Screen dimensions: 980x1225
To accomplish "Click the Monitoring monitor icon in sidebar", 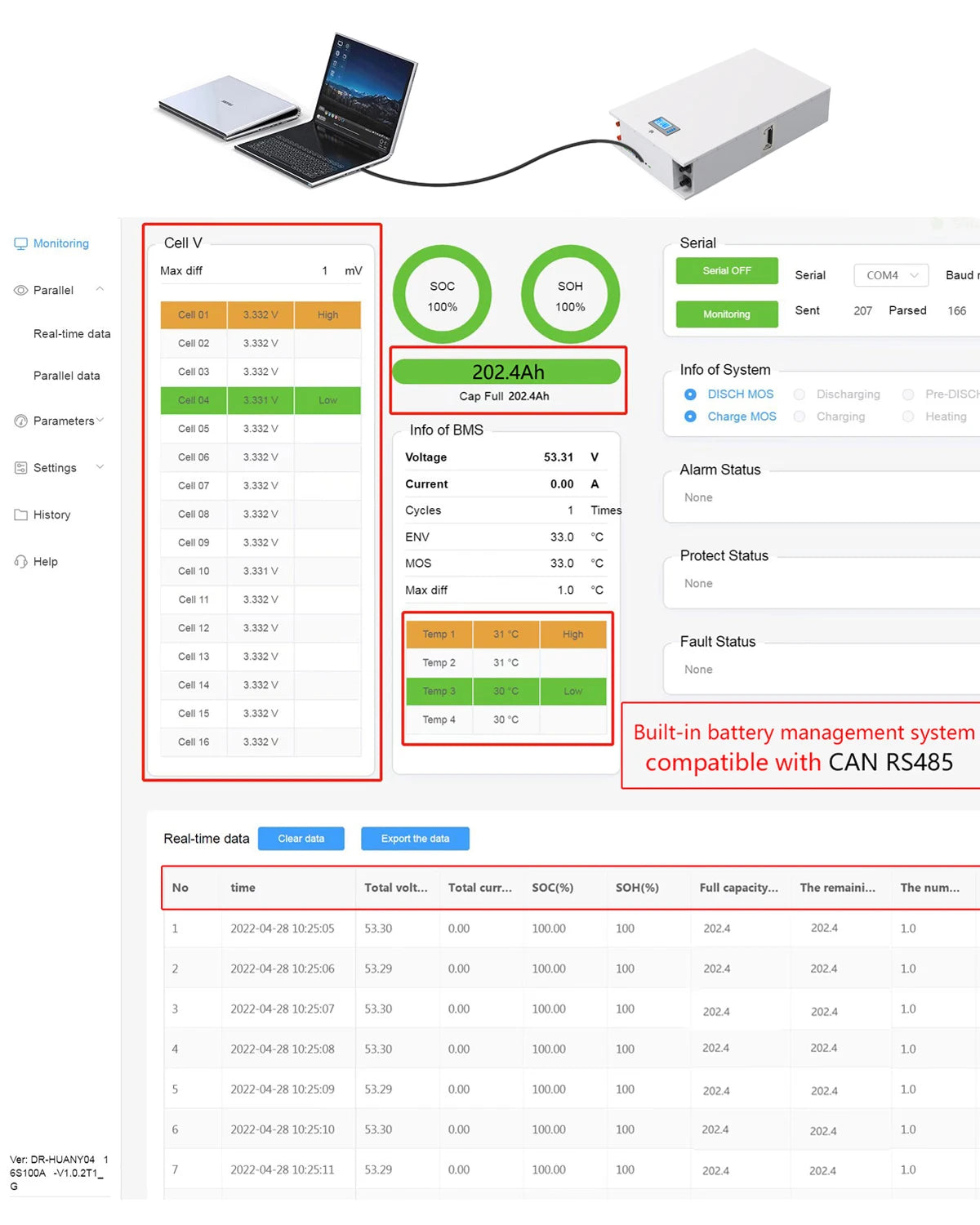I will click(x=20, y=243).
